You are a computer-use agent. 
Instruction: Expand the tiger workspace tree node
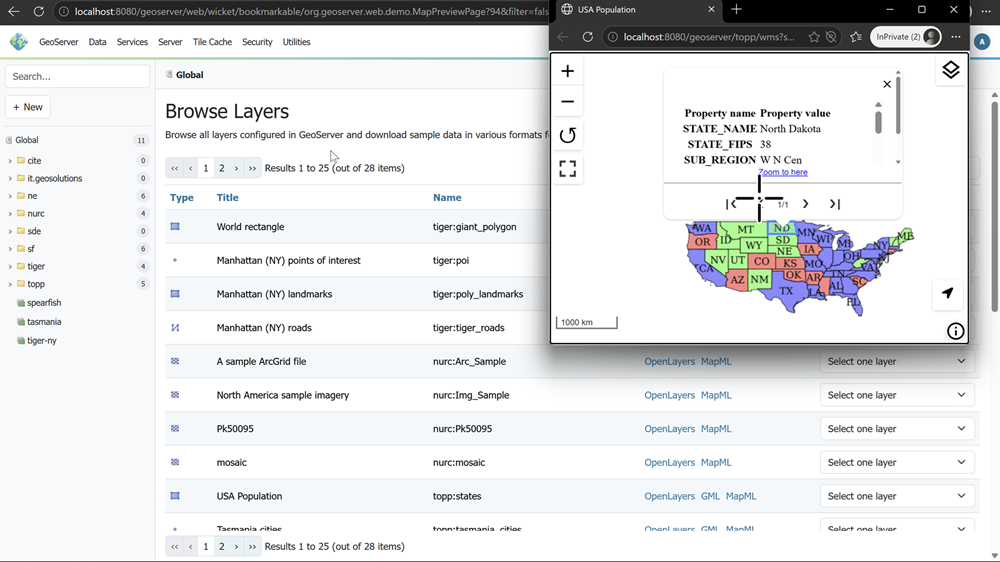10,267
